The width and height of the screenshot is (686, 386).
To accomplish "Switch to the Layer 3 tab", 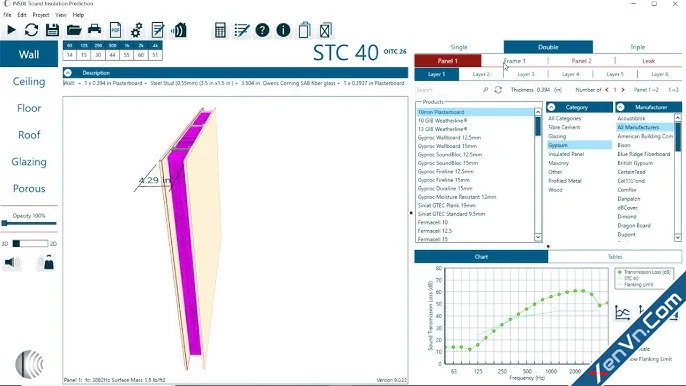I will tap(526, 74).
